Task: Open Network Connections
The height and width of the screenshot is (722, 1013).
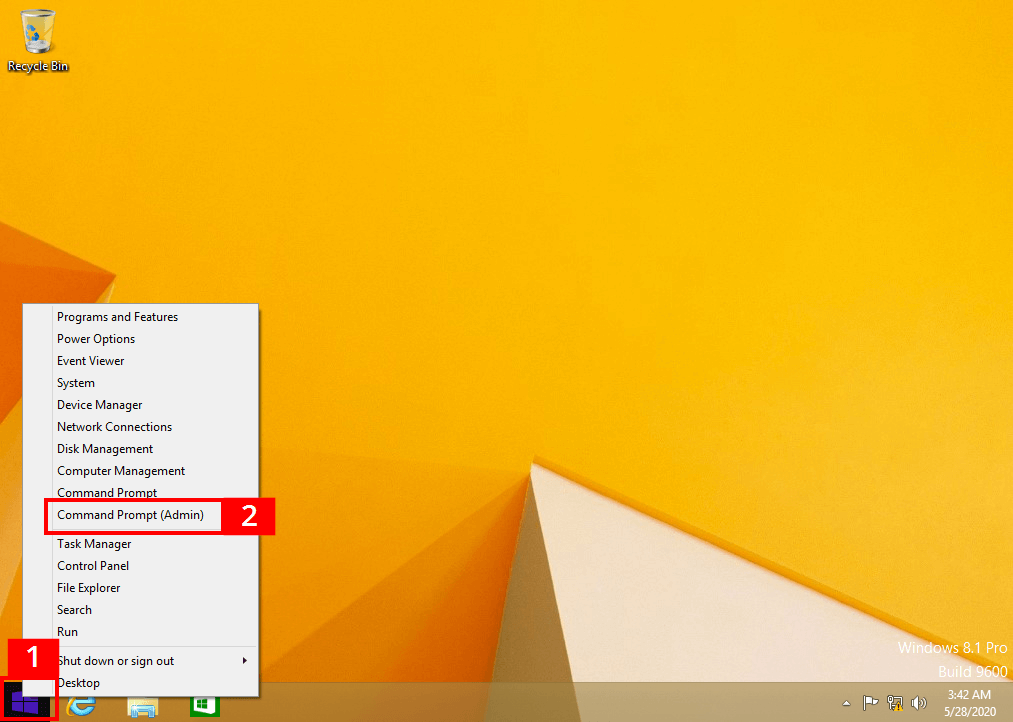Action: click(114, 427)
